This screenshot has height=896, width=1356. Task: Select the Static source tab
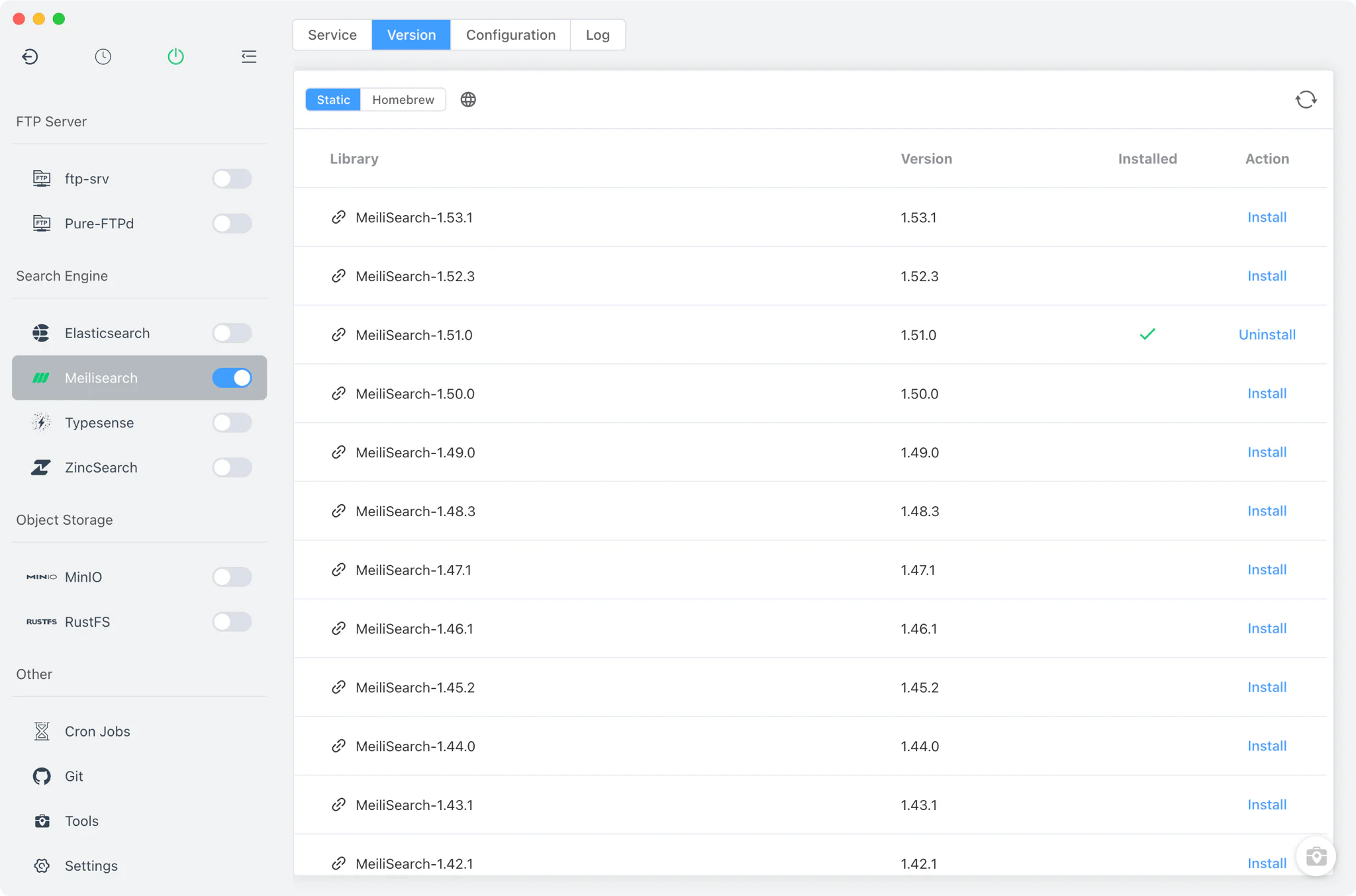point(333,99)
